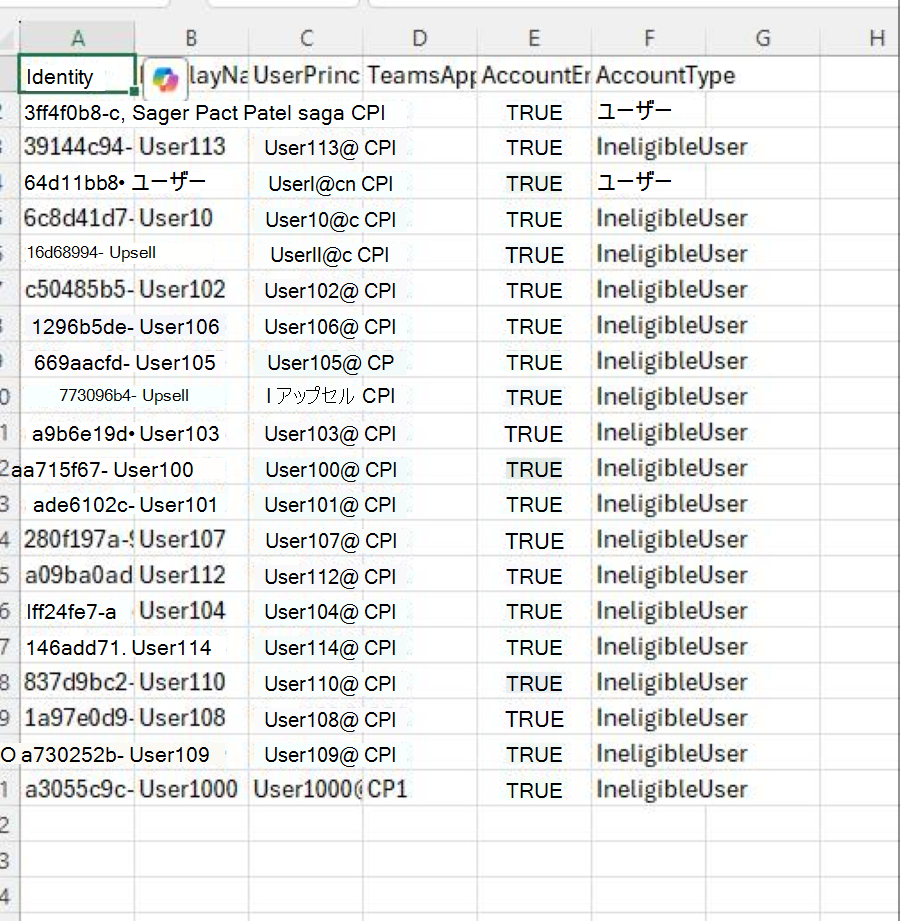Viewport: 900px width, 921px height.
Task: Select the User101 display name cell
Action: [191, 505]
